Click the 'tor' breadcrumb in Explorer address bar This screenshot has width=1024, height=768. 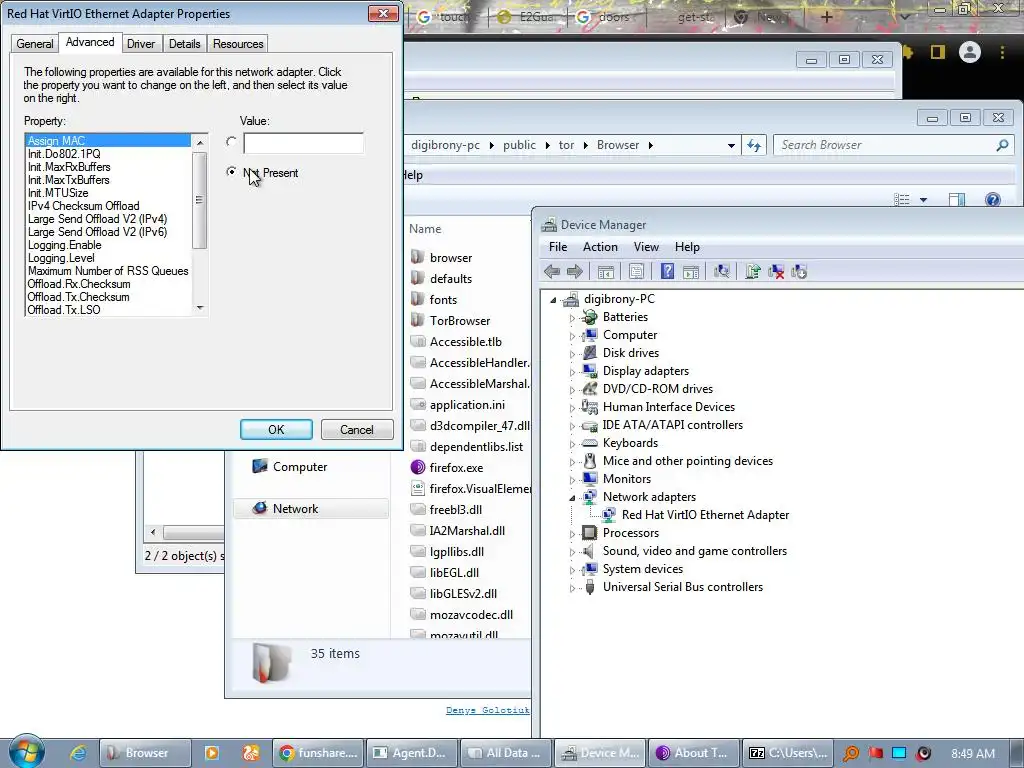coord(566,145)
